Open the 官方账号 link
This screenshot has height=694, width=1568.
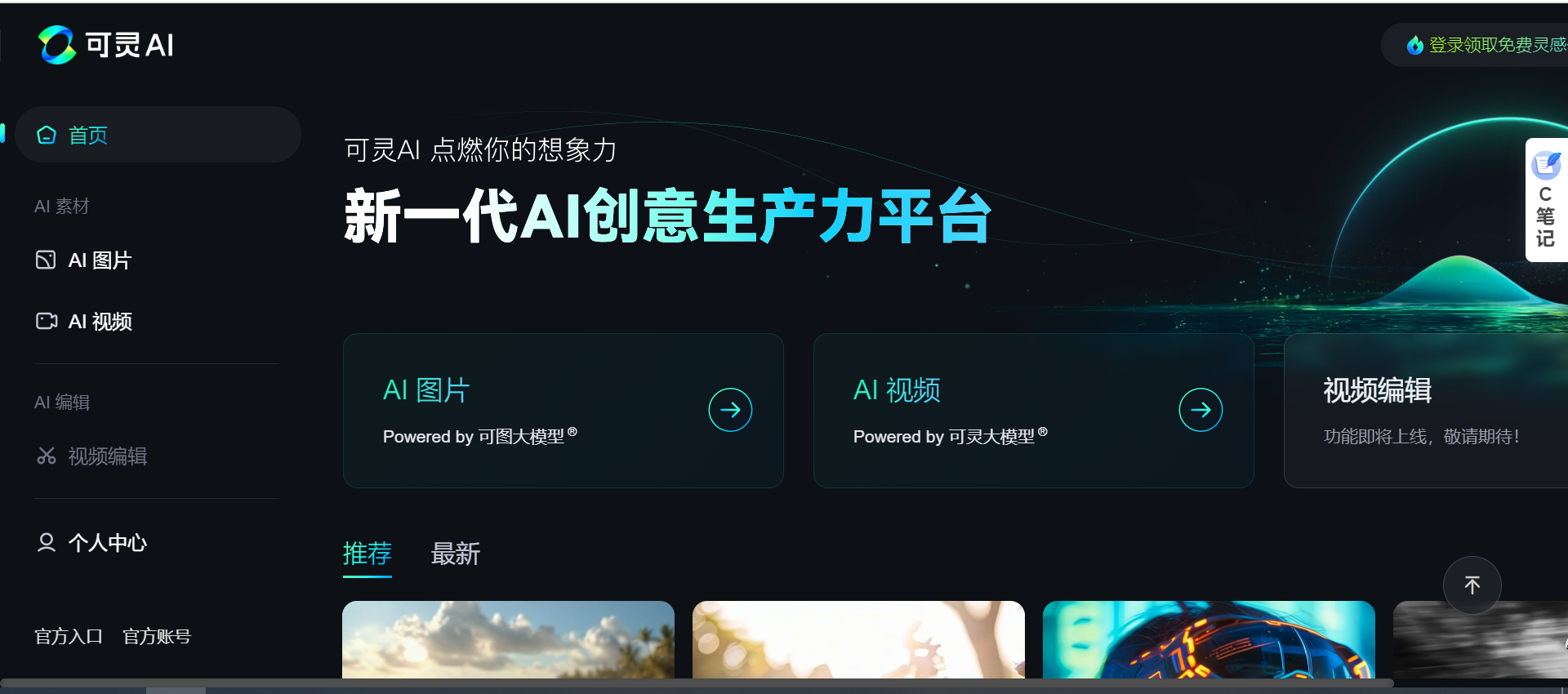coord(157,637)
